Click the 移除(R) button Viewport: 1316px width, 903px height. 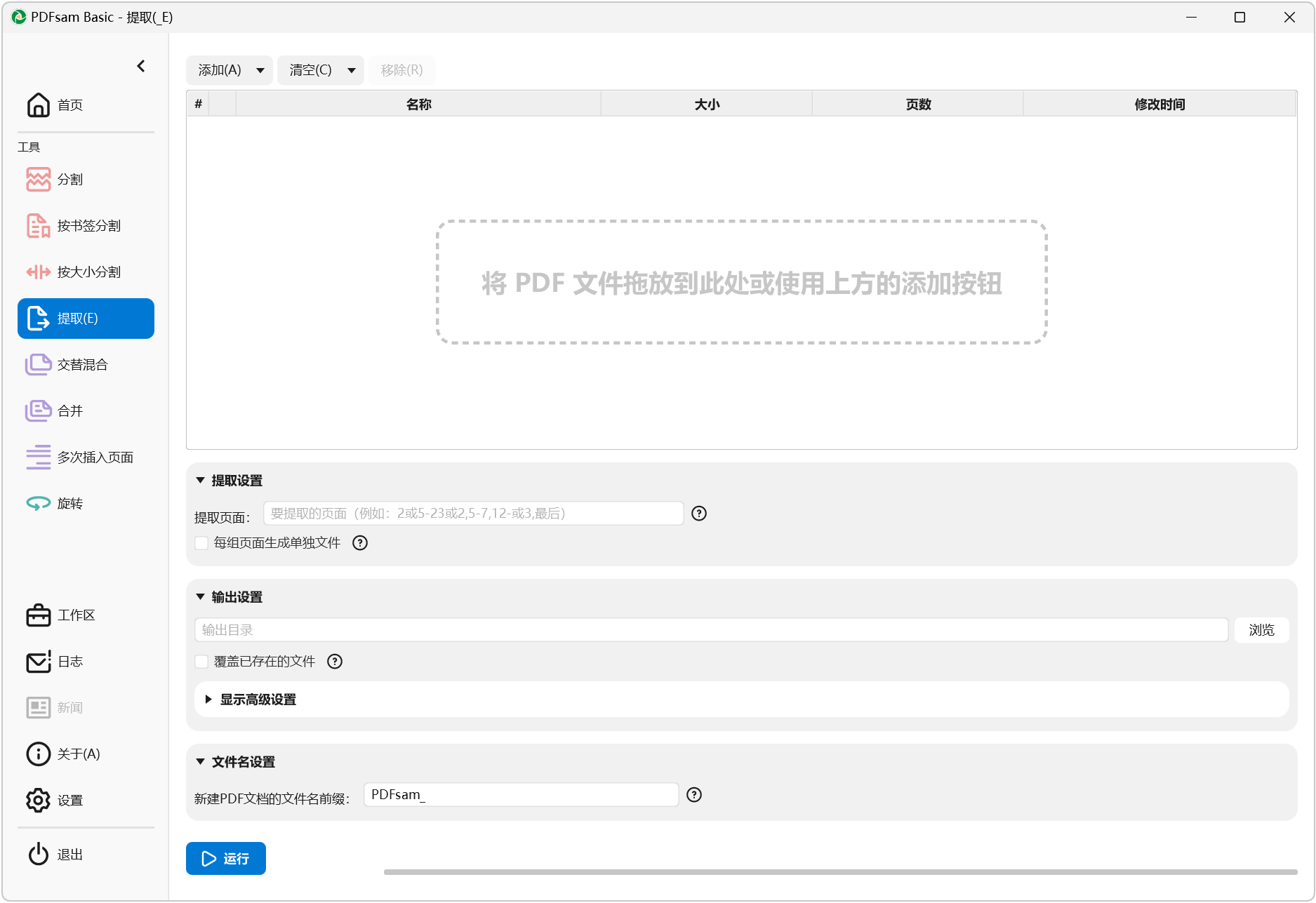402,70
